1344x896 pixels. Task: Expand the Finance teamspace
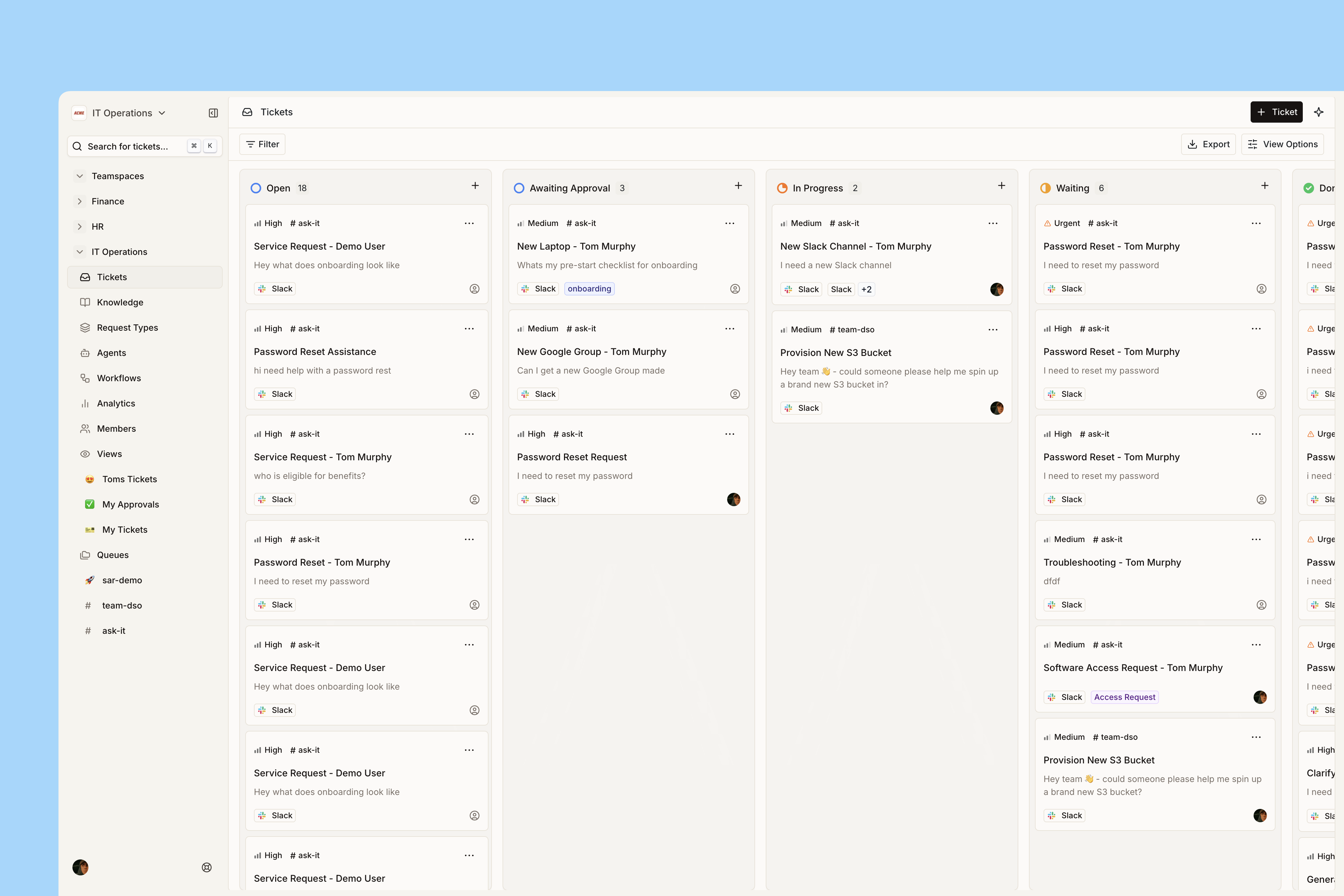79,201
